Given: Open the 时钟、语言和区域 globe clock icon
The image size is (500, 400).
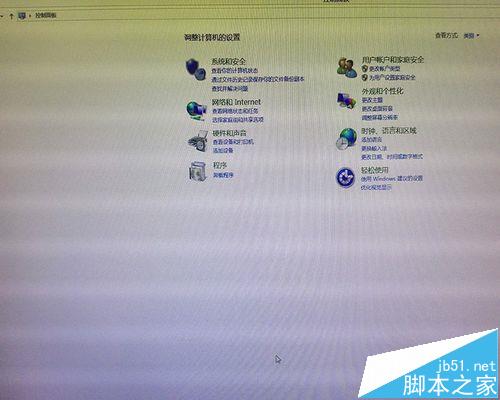Looking at the screenshot, I should 346,139.
